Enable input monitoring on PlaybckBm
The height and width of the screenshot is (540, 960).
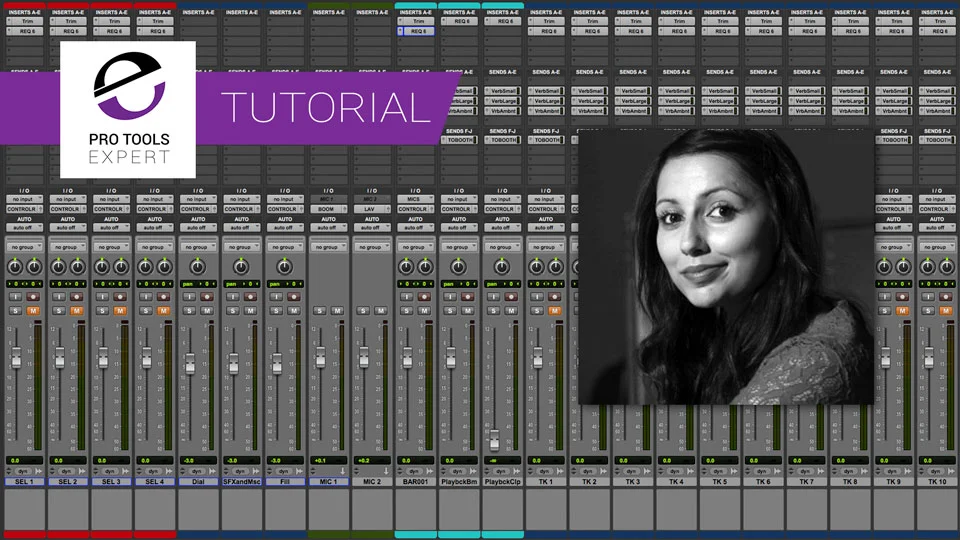tap(449, 297)
